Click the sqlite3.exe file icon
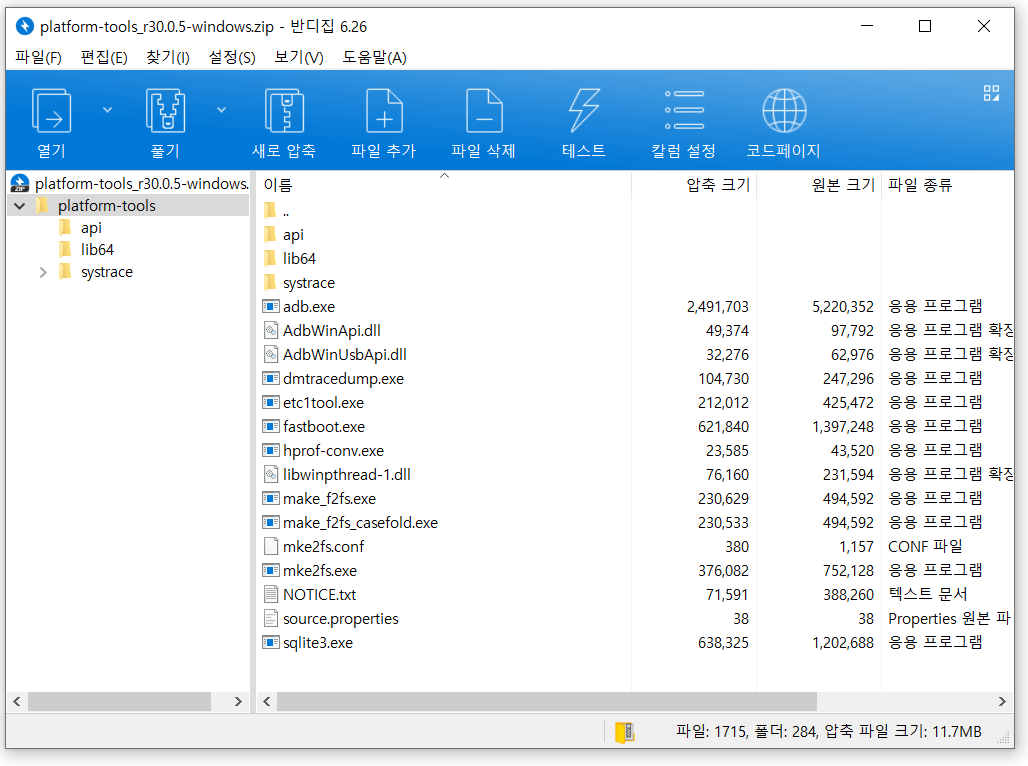The height and width of the screenshot is (766, 1028). pyautogui.click(x=271, y=643)
